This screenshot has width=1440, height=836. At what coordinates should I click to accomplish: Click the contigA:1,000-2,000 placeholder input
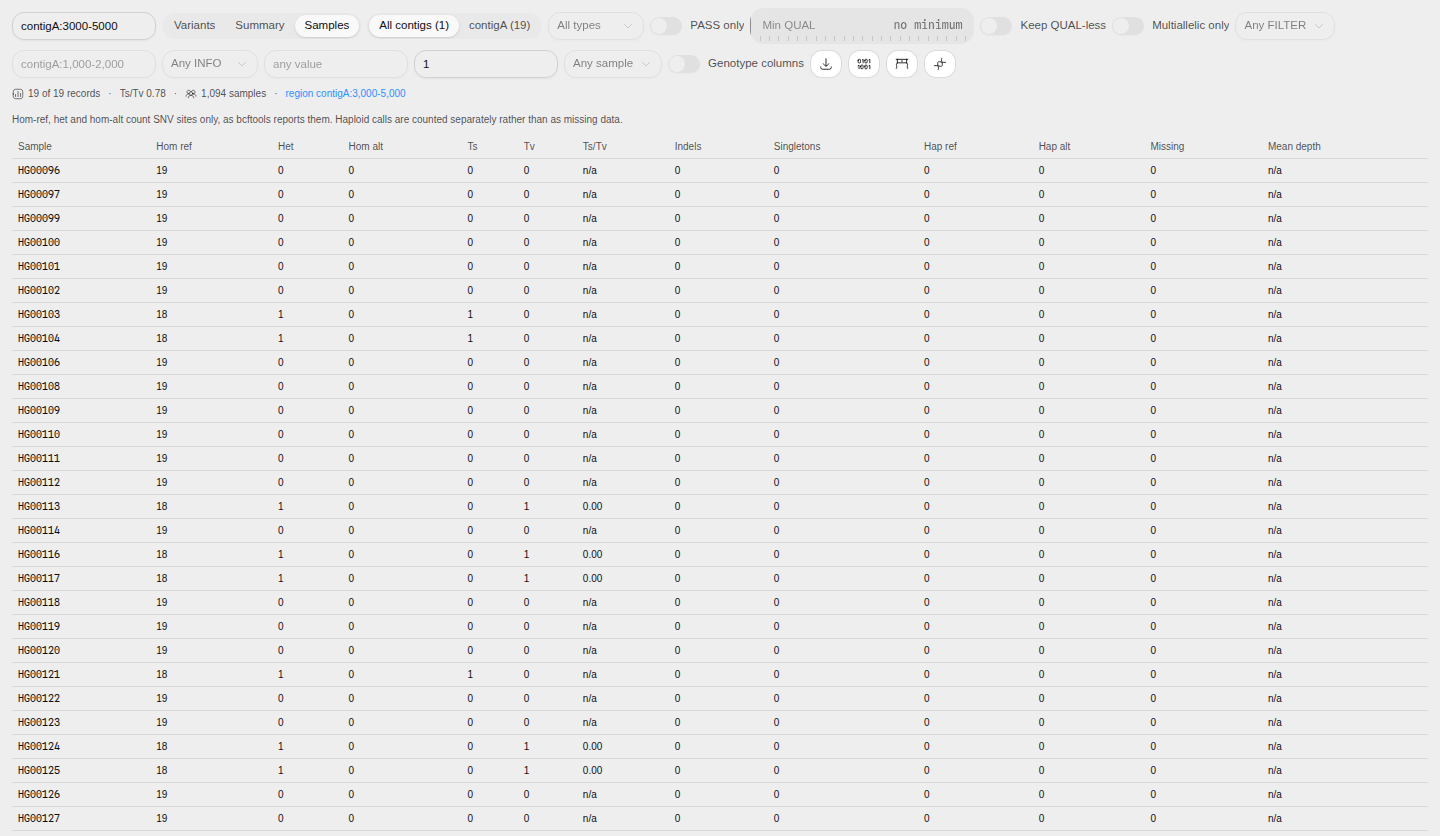pyautogui.click(x=84, y=64)
